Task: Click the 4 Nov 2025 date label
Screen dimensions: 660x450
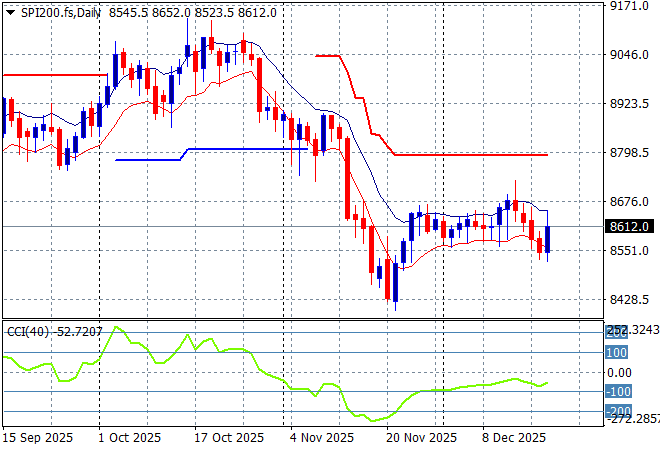Action: coord(321,438)
